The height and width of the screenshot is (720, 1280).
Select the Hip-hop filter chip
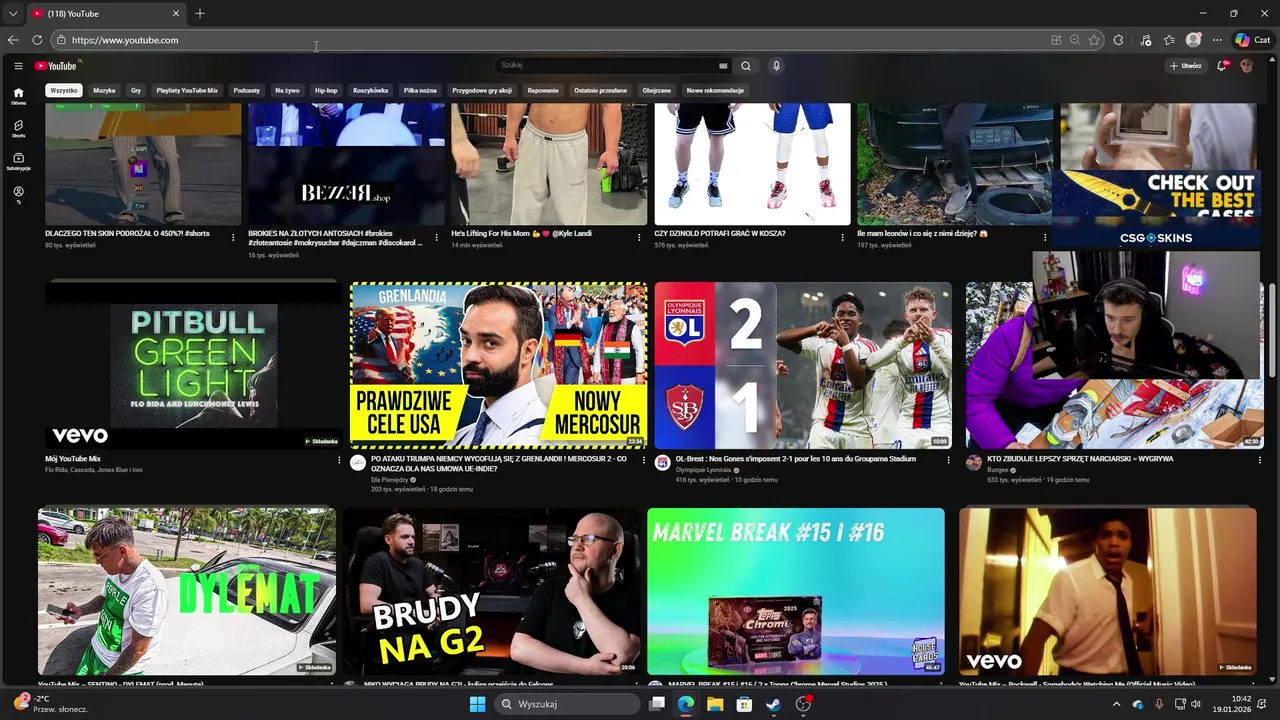coord(326,90)
